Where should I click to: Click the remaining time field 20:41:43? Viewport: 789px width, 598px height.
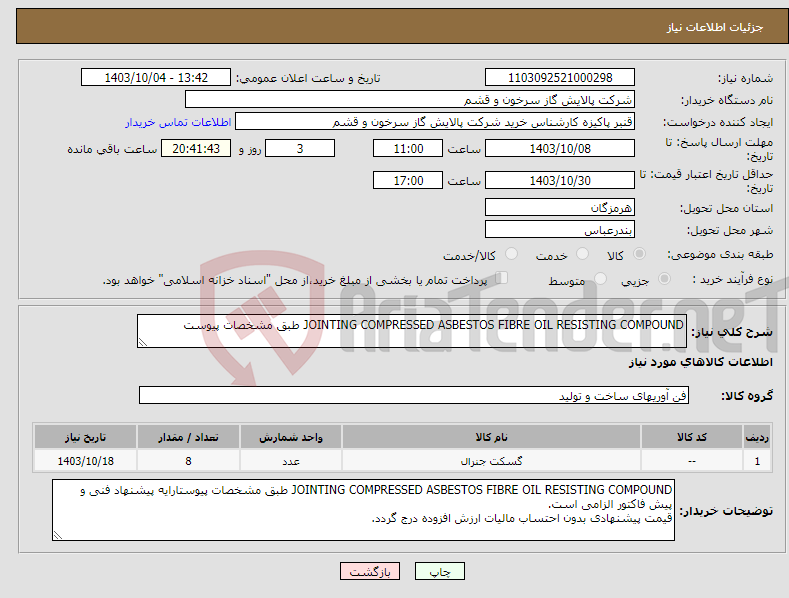pyautogui.click(x=196, y=148)
